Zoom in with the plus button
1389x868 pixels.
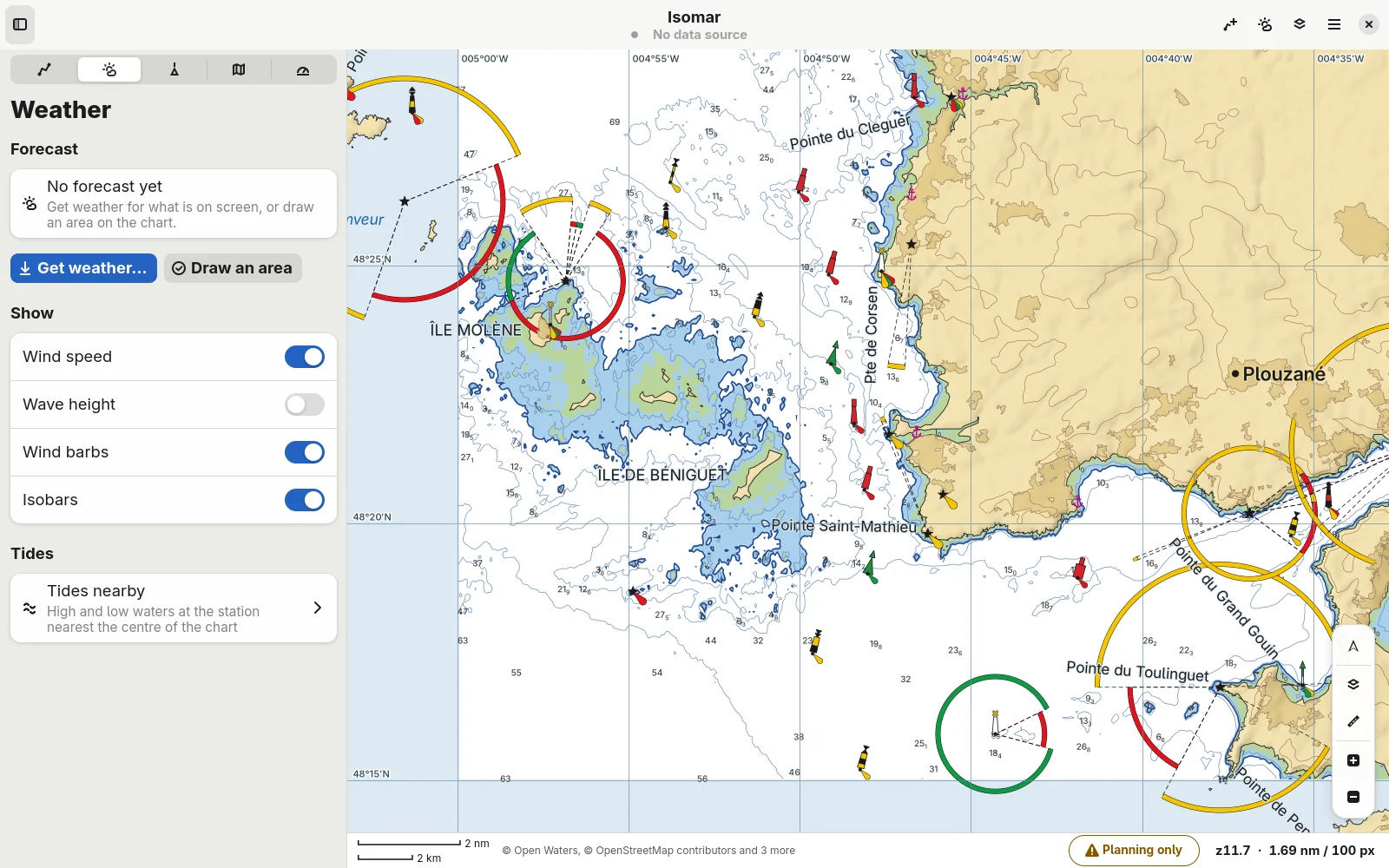point(1353,760)
